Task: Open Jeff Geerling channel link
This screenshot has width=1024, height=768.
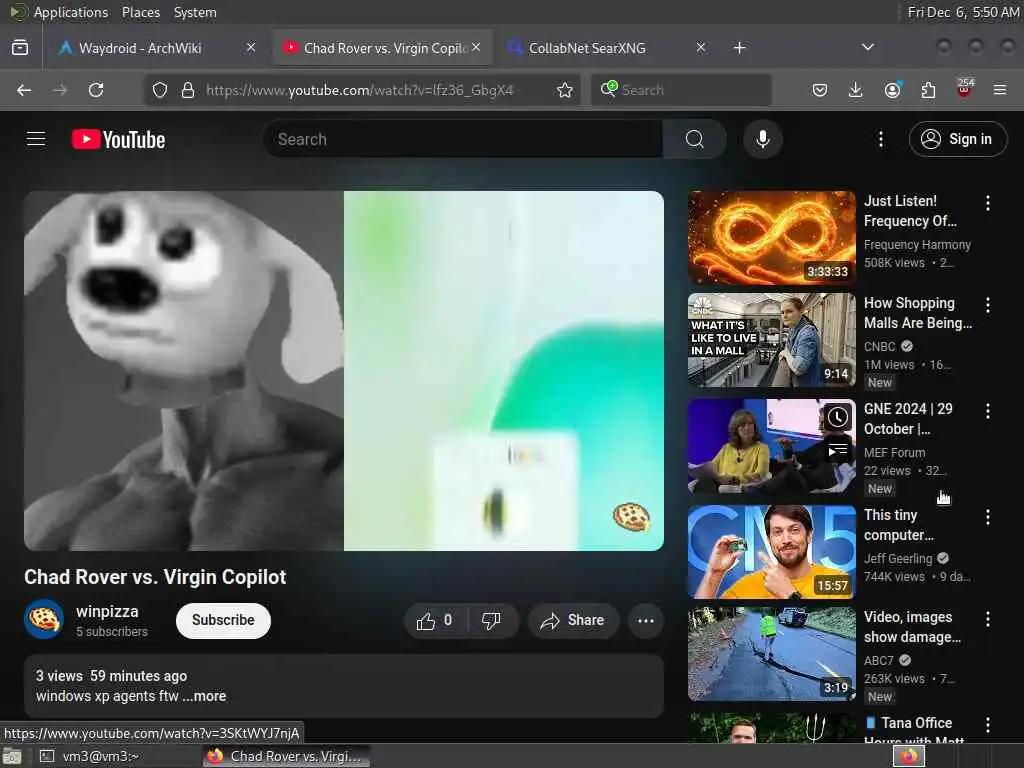Action: tap(898, 558)
